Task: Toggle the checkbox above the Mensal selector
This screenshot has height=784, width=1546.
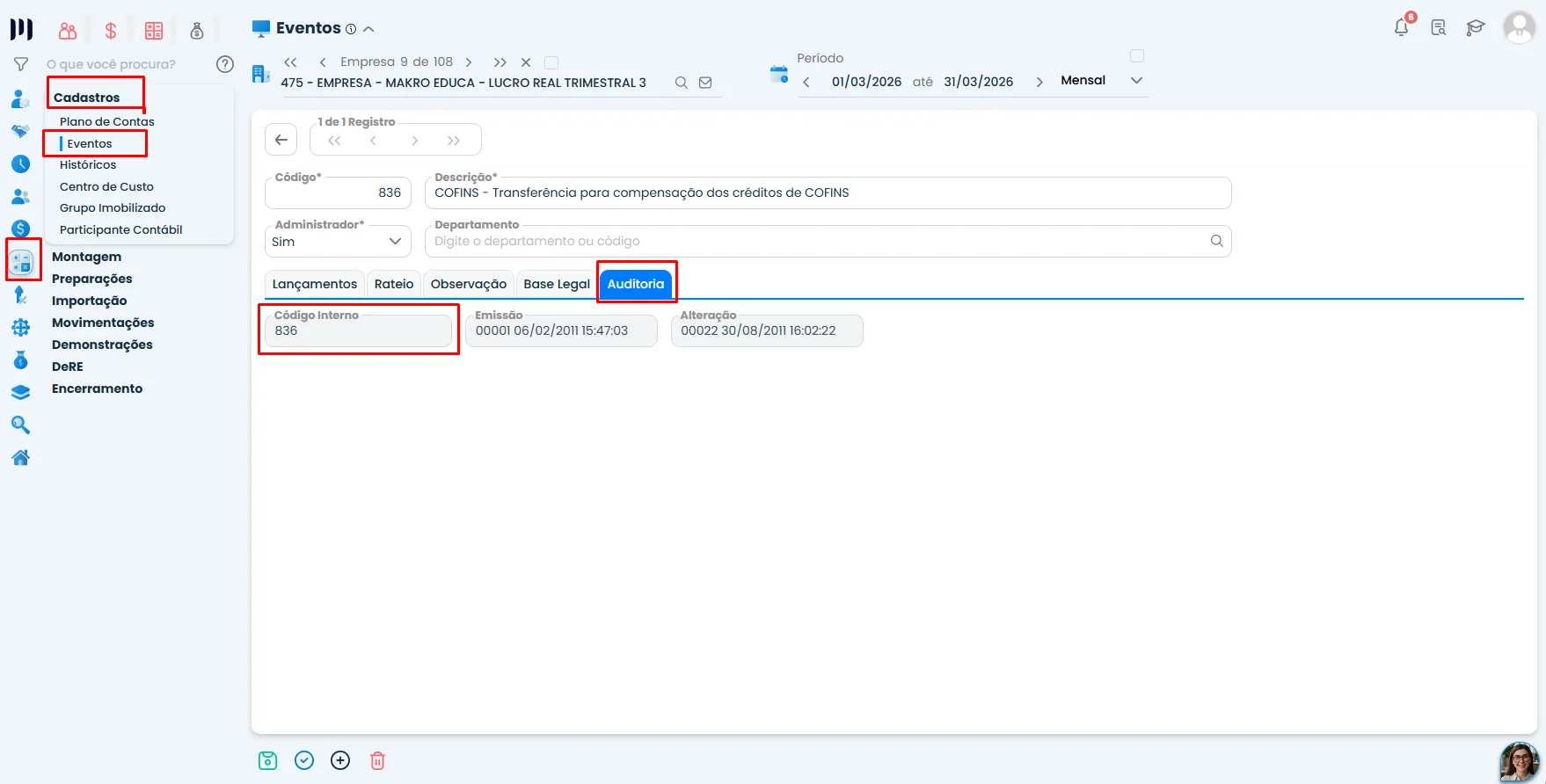Action: coord(1137,56)
